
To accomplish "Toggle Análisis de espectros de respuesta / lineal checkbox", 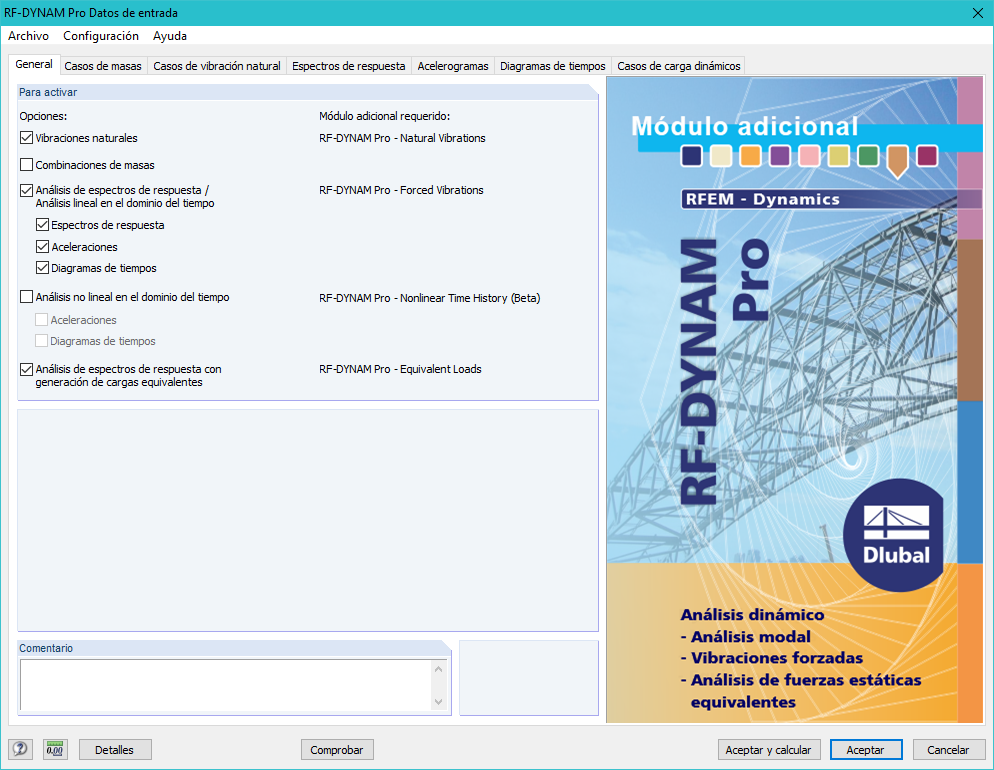I will [x=27, y=190].
